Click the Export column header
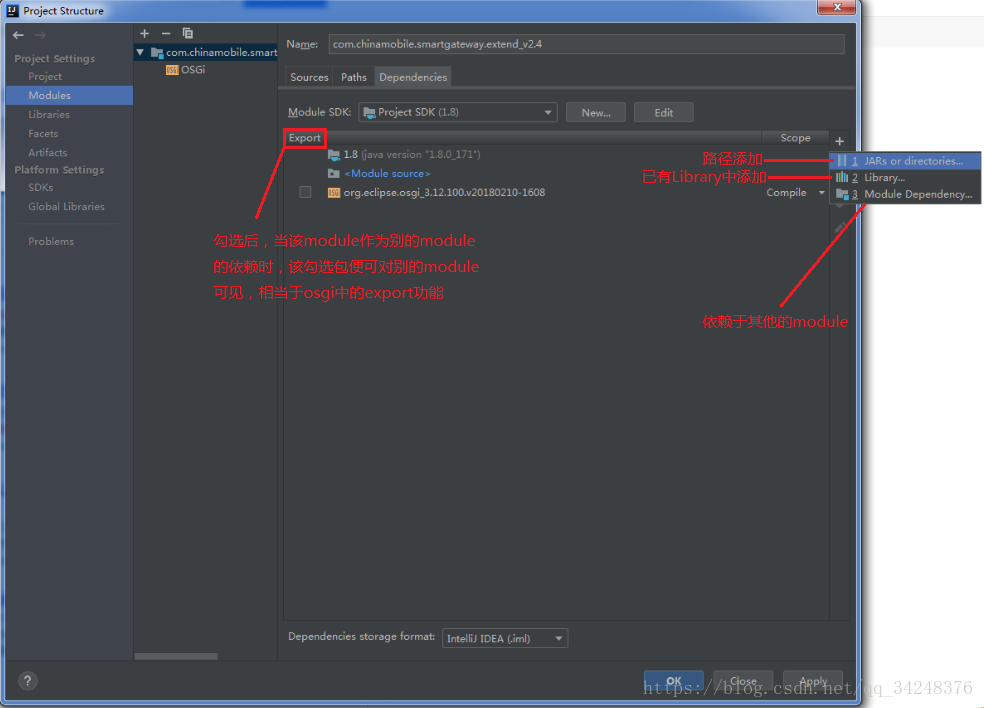This screenshot has width=984, height=708. tap(304, 138)
